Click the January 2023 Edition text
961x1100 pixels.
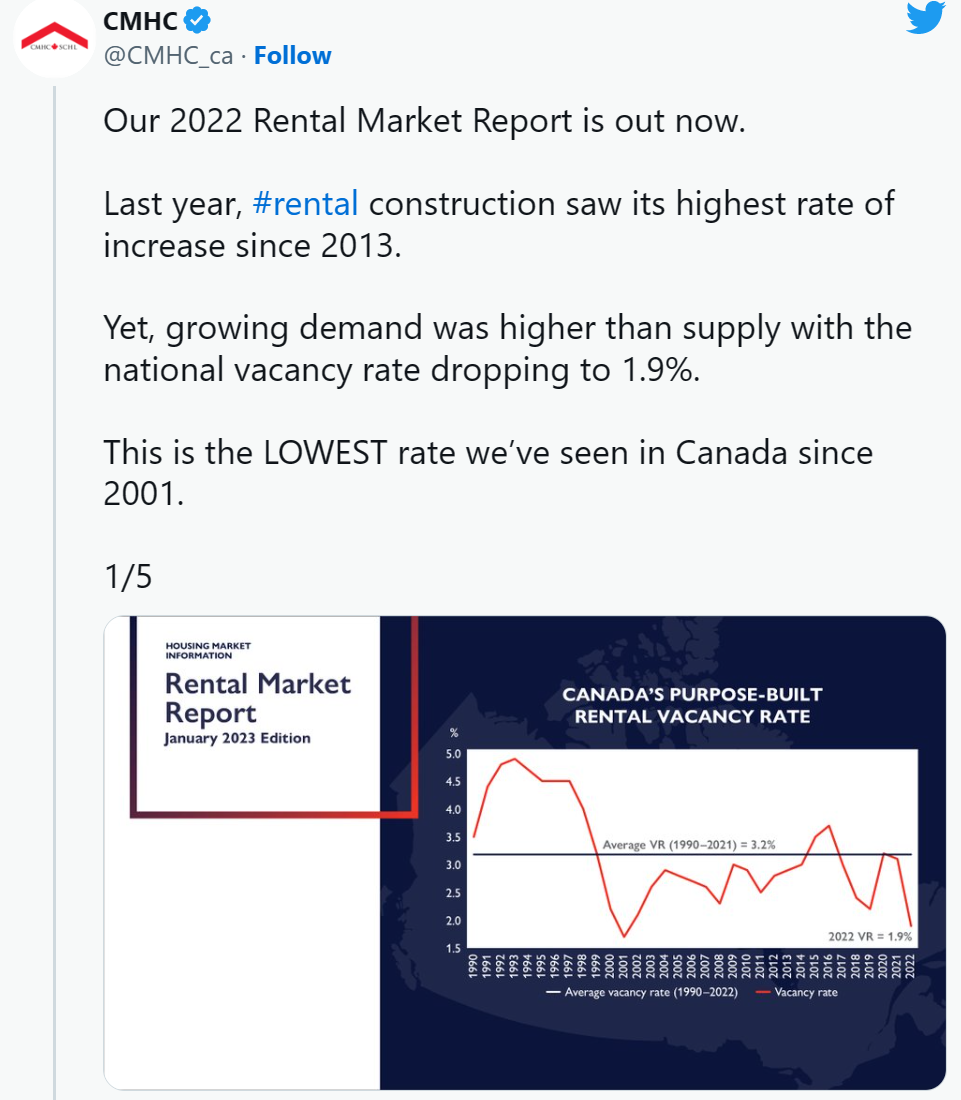(237, 739)
